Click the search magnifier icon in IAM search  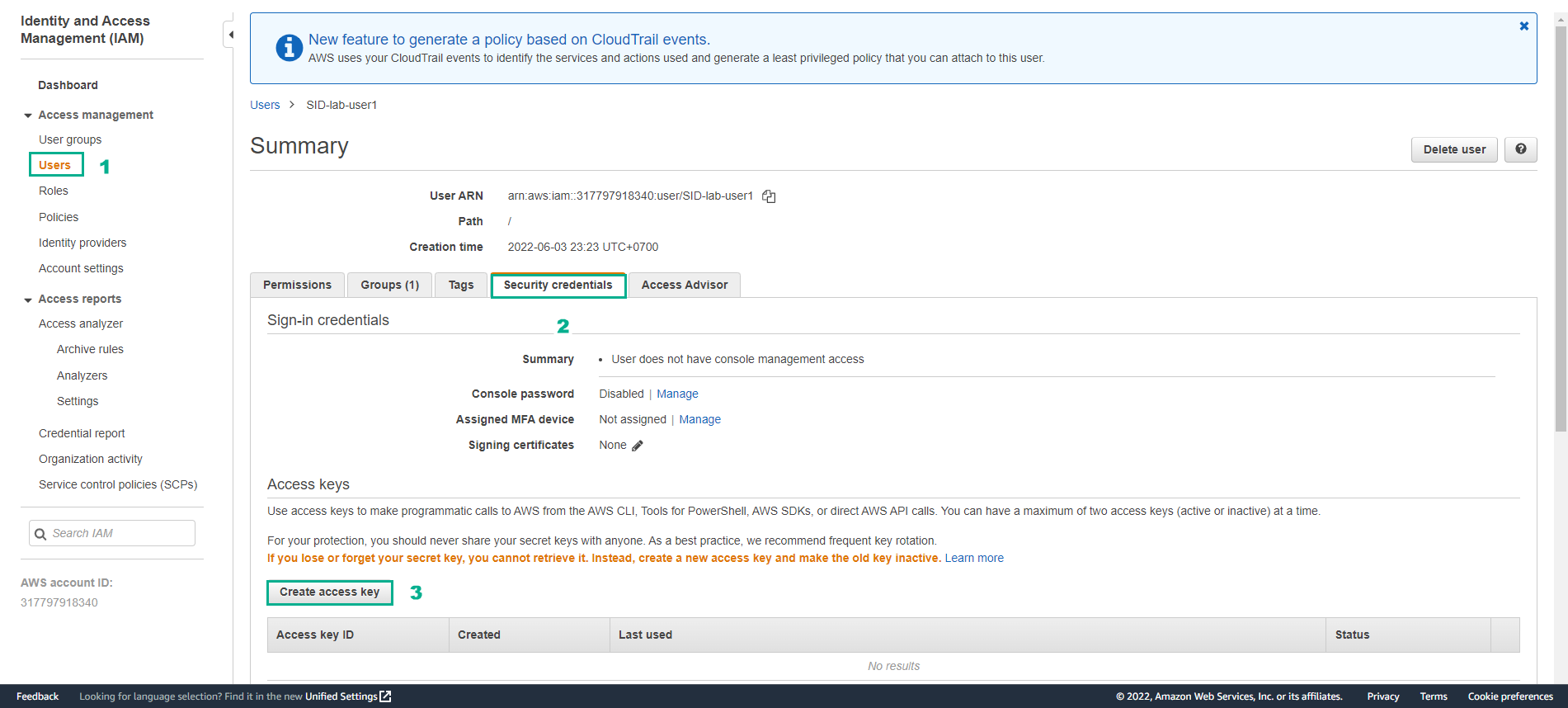40,534
